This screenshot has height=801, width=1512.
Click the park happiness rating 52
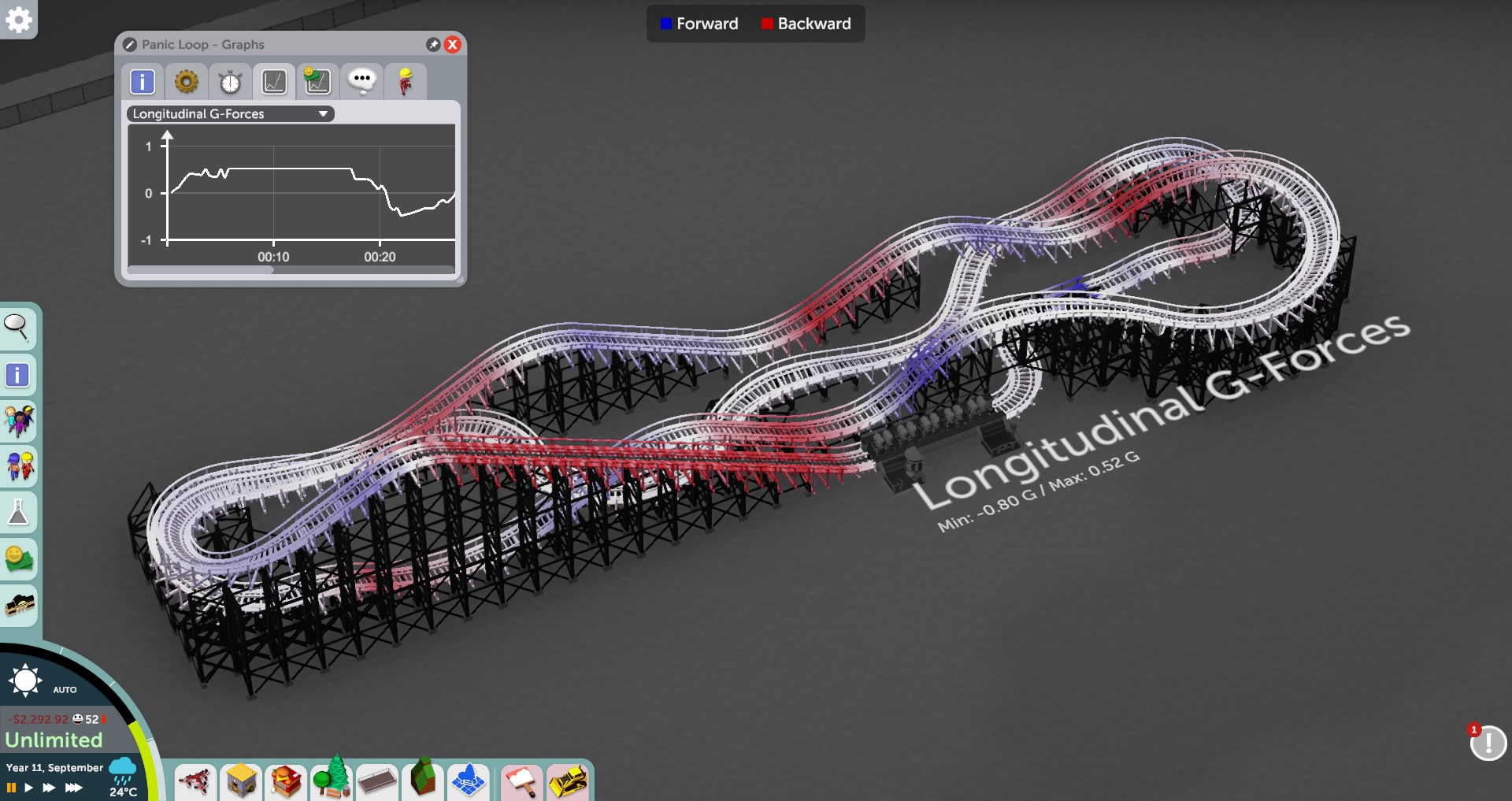tap(86, 719)
